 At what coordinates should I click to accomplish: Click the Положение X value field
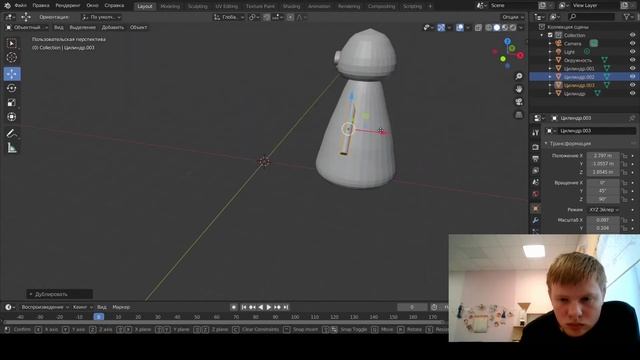602,156
